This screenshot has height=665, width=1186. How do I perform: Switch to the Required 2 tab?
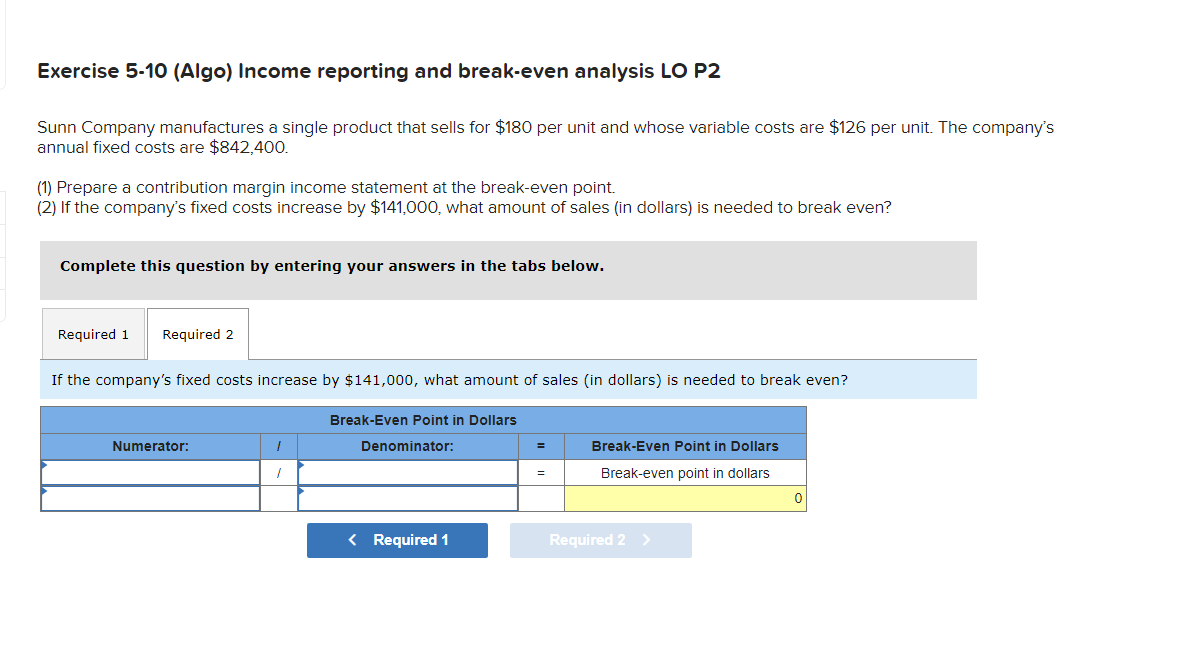pos(197,333)
